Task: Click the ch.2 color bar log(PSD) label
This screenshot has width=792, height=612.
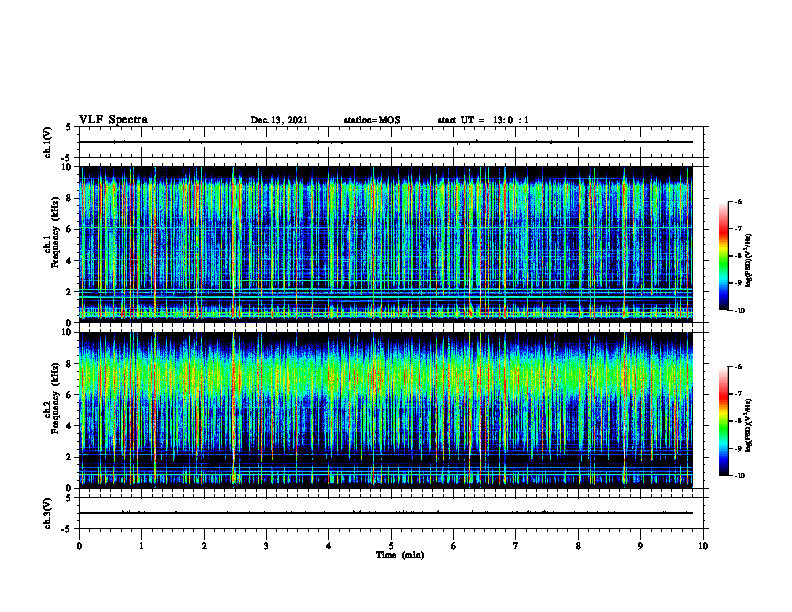Action: tap(749, 425)
